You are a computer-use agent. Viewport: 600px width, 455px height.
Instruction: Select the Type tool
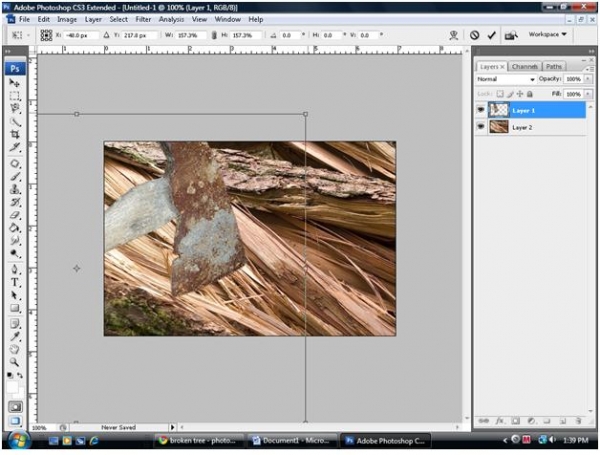point(15,282)
